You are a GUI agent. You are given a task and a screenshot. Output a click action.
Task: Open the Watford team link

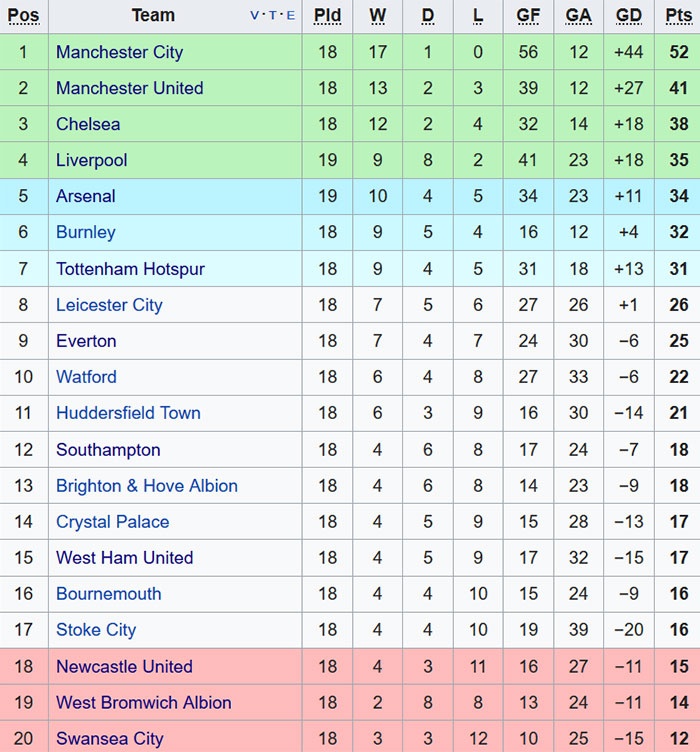click(86, 377)
